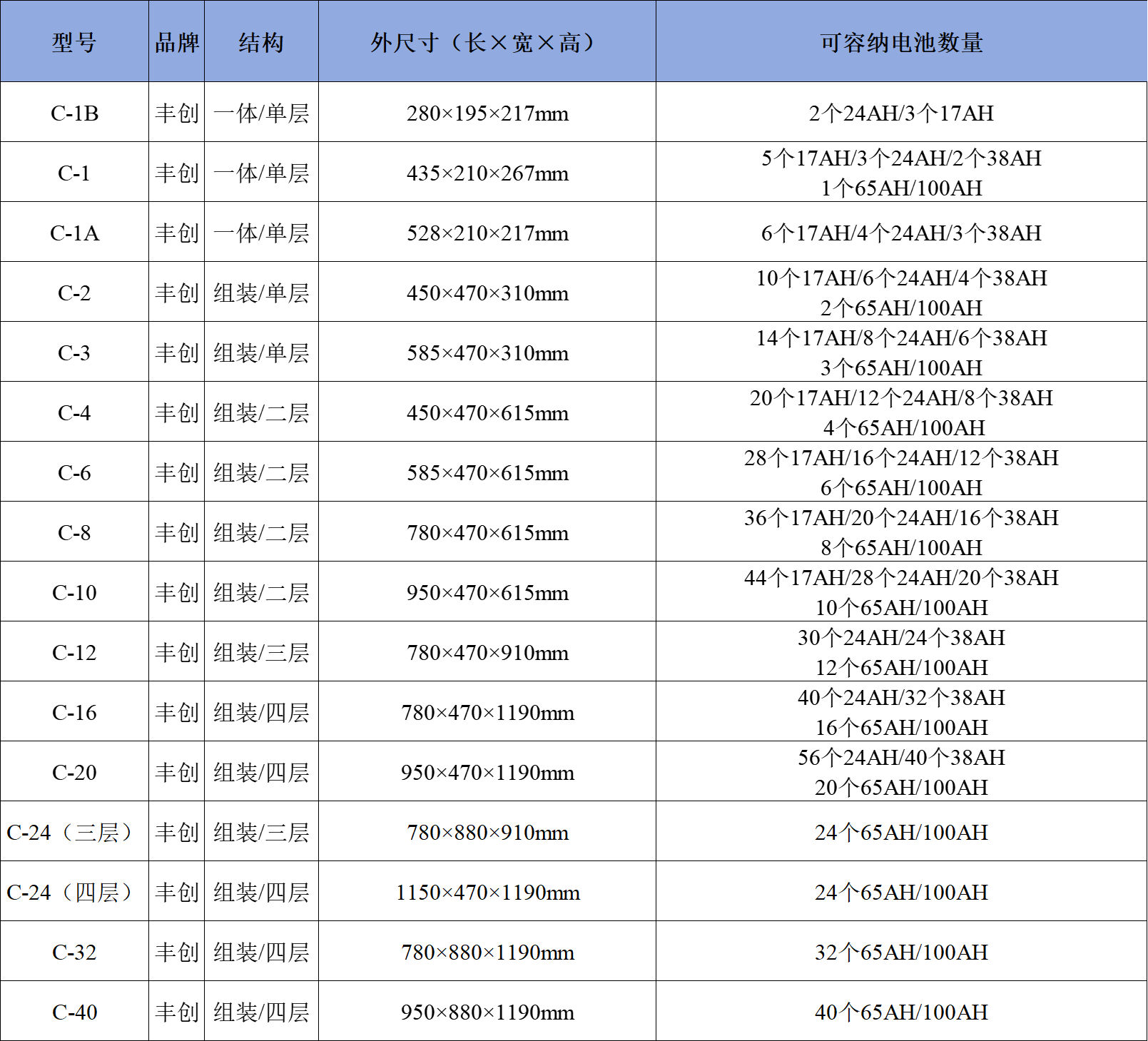The width and height of the screenshot is (1148, 1041).
Task: Click the C-1A model cell
Action: pyautogui.click(x=74, y=233)
